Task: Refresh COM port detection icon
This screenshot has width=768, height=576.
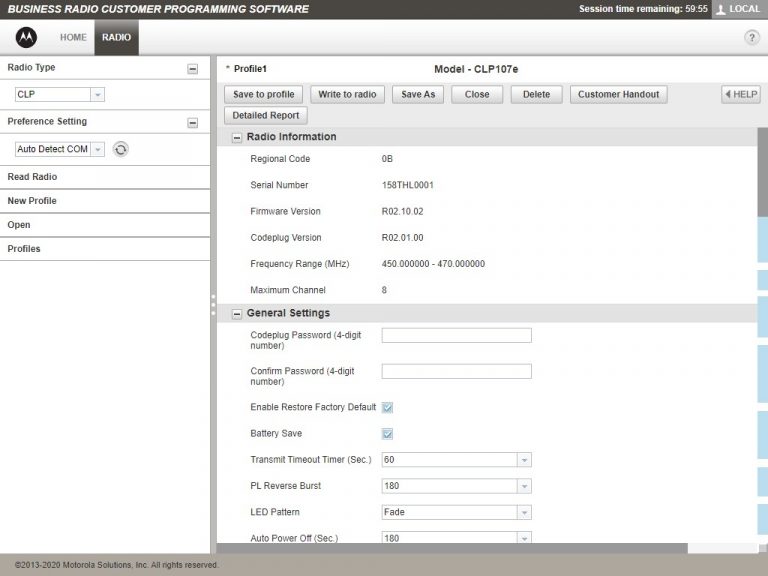Action: click(x=120, y=149)
